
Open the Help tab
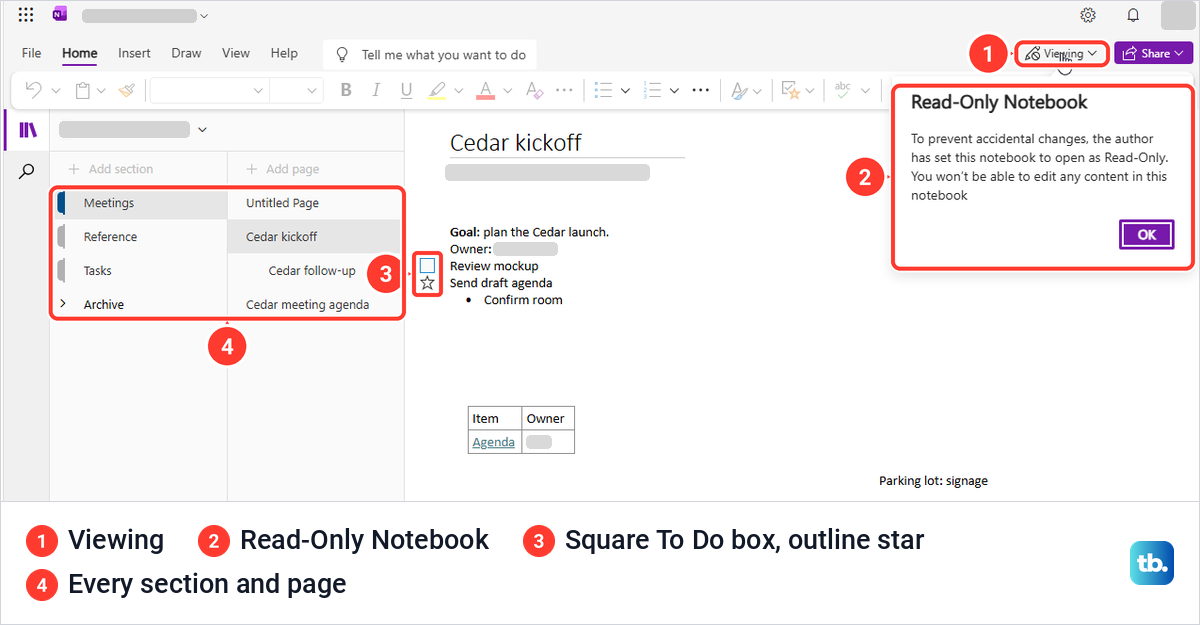284,53
